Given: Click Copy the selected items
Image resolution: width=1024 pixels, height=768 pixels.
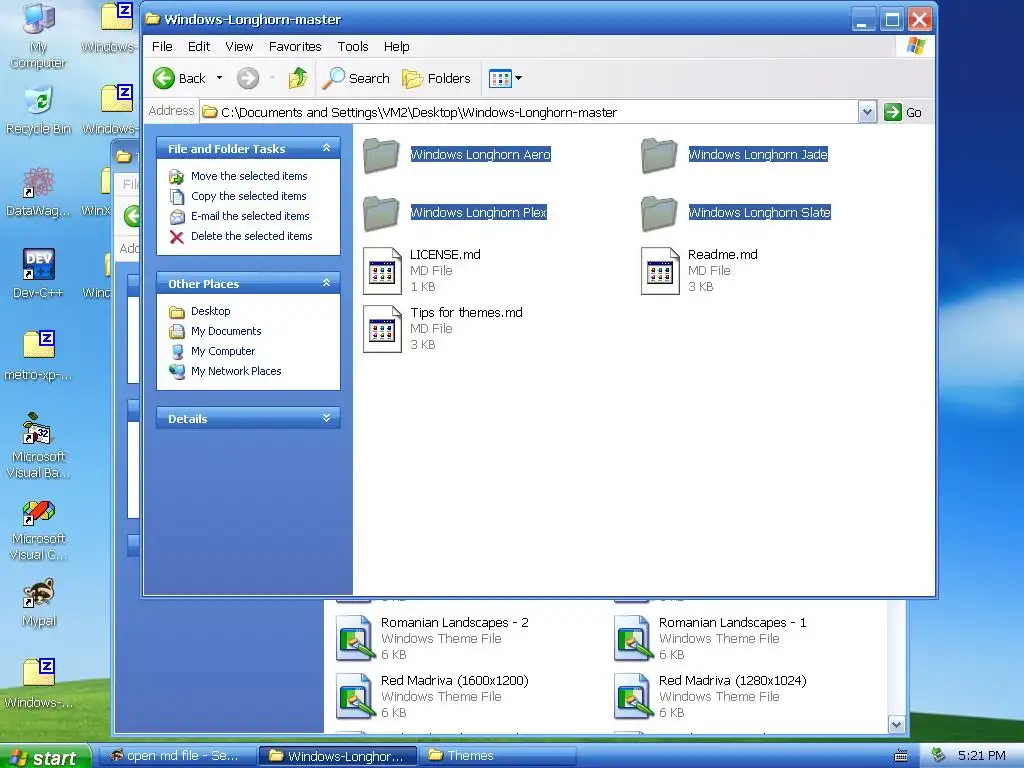Looking at the screenshot, I should [x=248, y=196].
